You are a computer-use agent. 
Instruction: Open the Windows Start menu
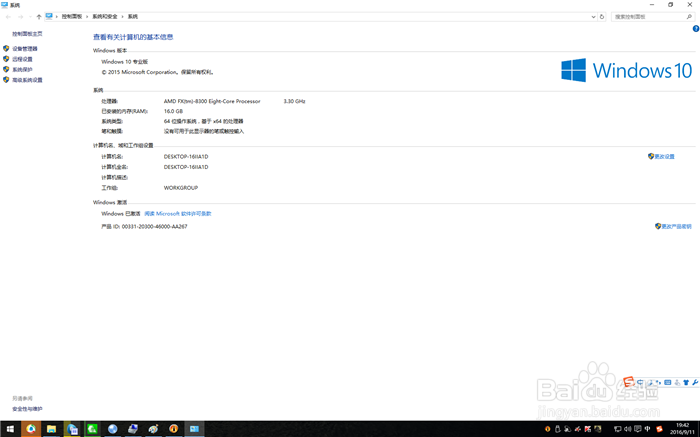(10, 429)
